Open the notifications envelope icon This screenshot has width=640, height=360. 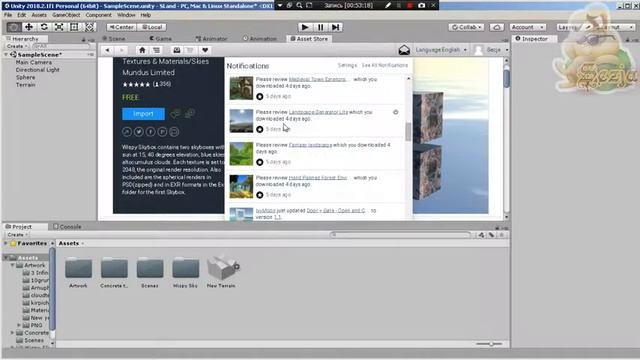[404, 50]
